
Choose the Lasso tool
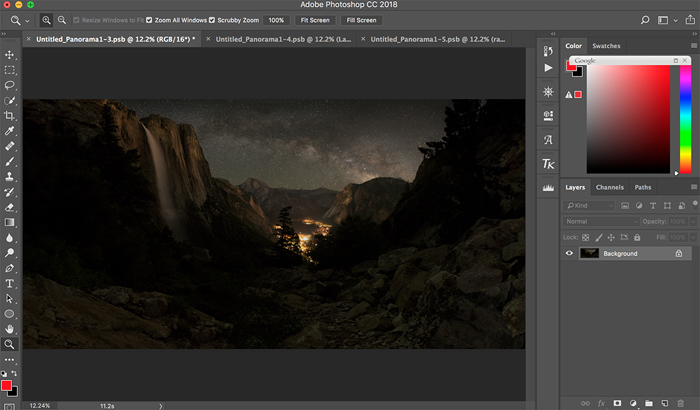(x=10, y=85)
